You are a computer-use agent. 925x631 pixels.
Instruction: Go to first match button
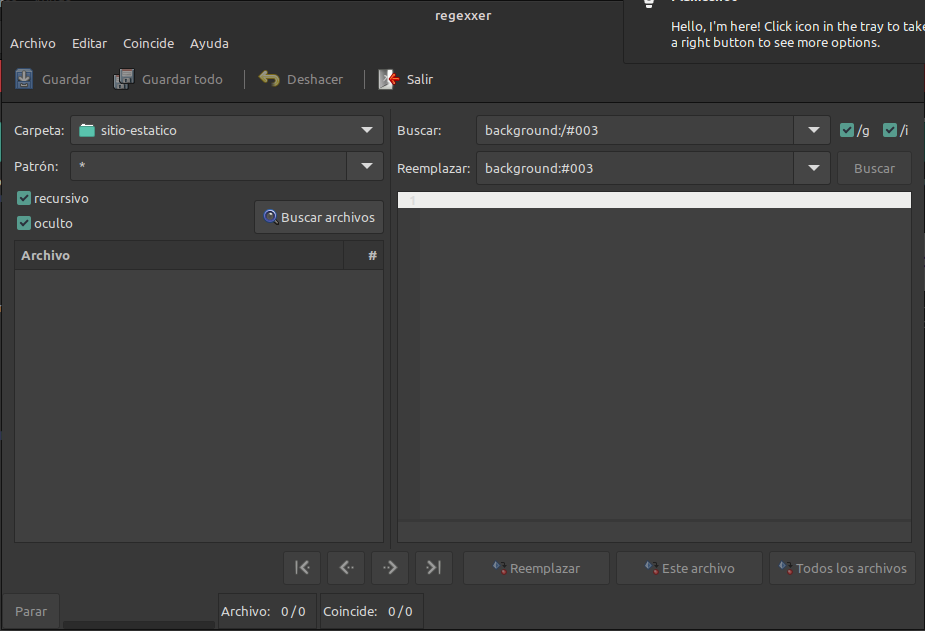click(302, 568)
